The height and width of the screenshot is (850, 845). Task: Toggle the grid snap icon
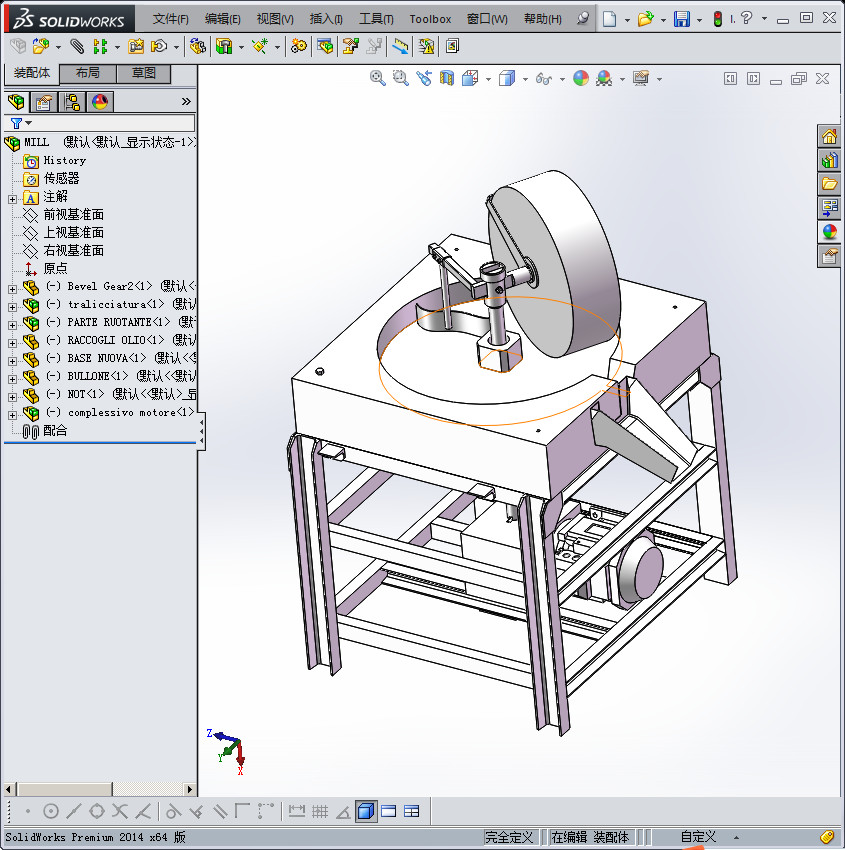(320, 811)
